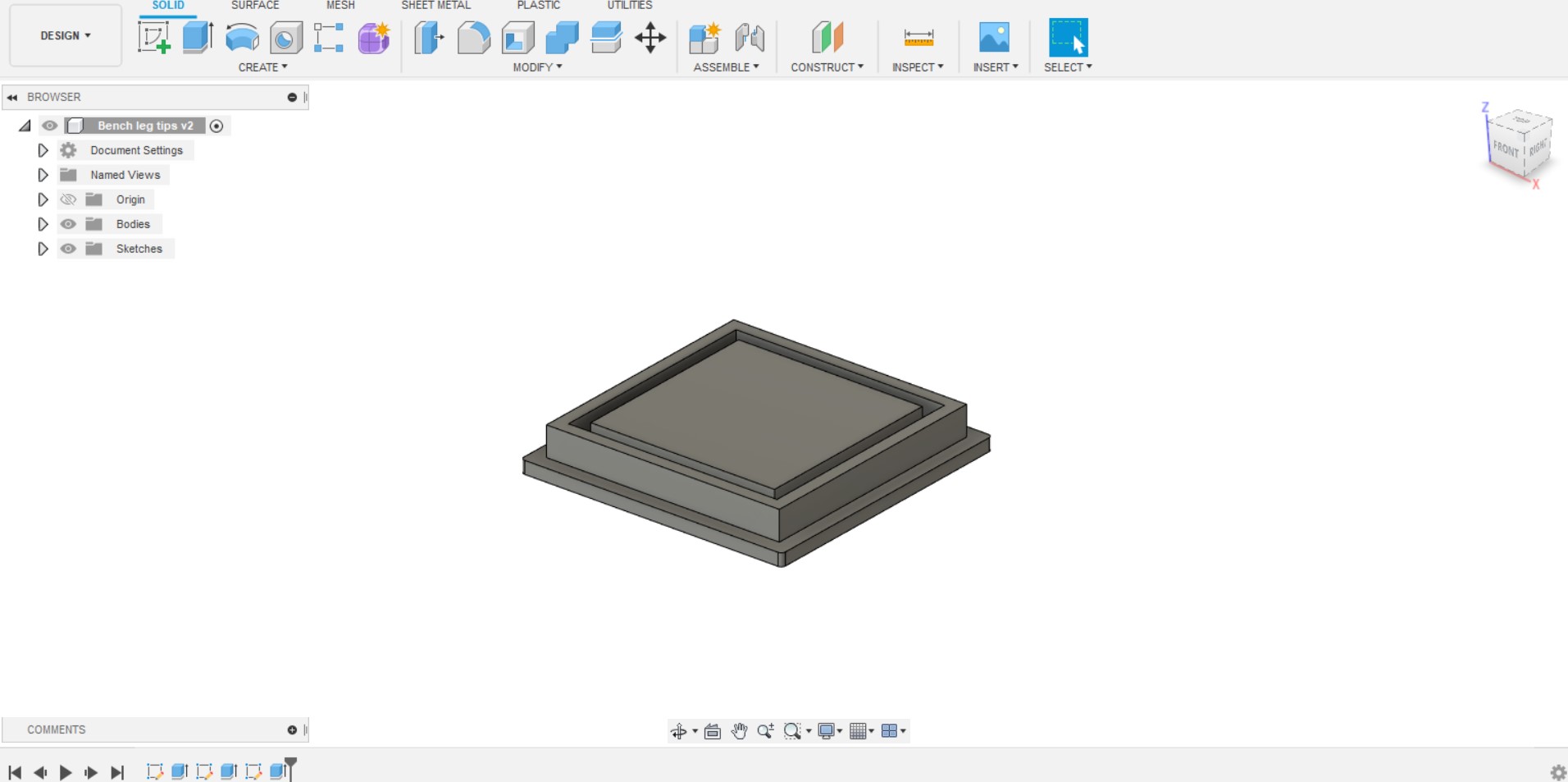Play the timeline history
The height and width of the screenshot is (782, 1568).
click(x=66, y=772)
